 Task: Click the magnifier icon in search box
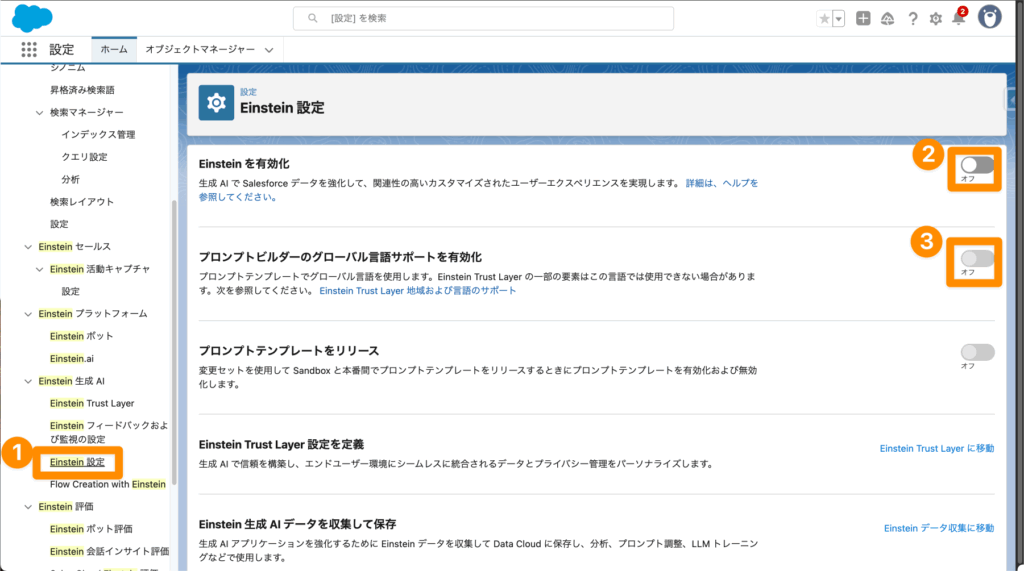click(x=313, y=18)
